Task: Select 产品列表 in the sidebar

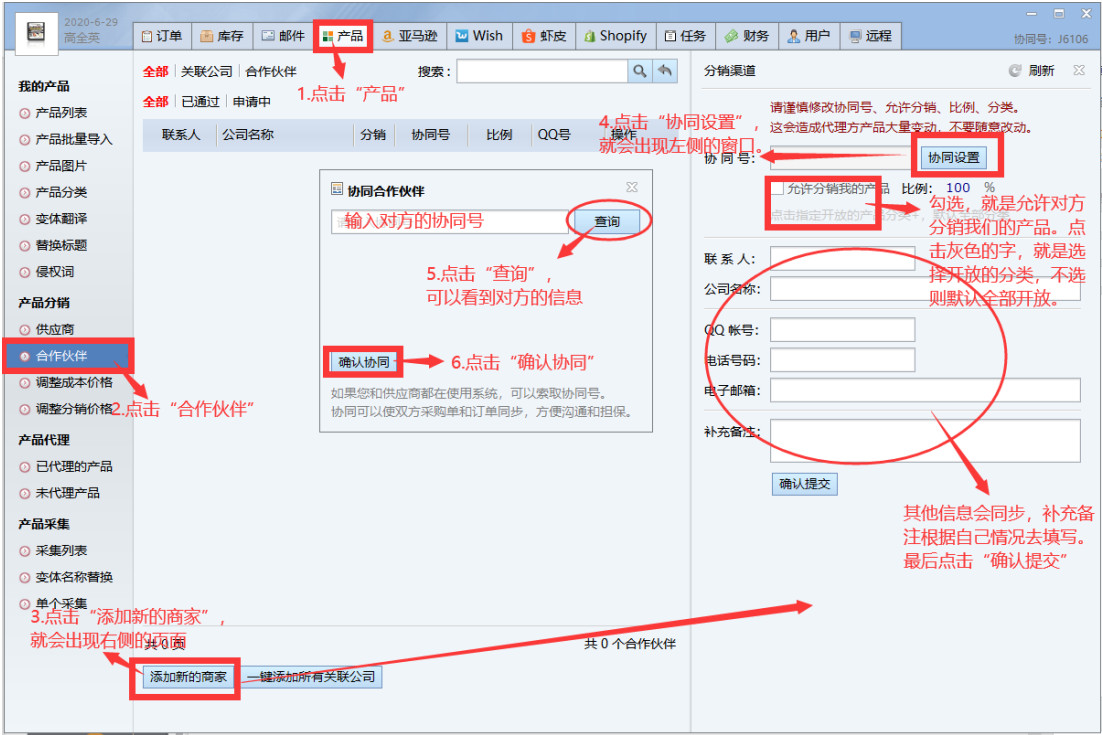Action: [x=60, y=113]
